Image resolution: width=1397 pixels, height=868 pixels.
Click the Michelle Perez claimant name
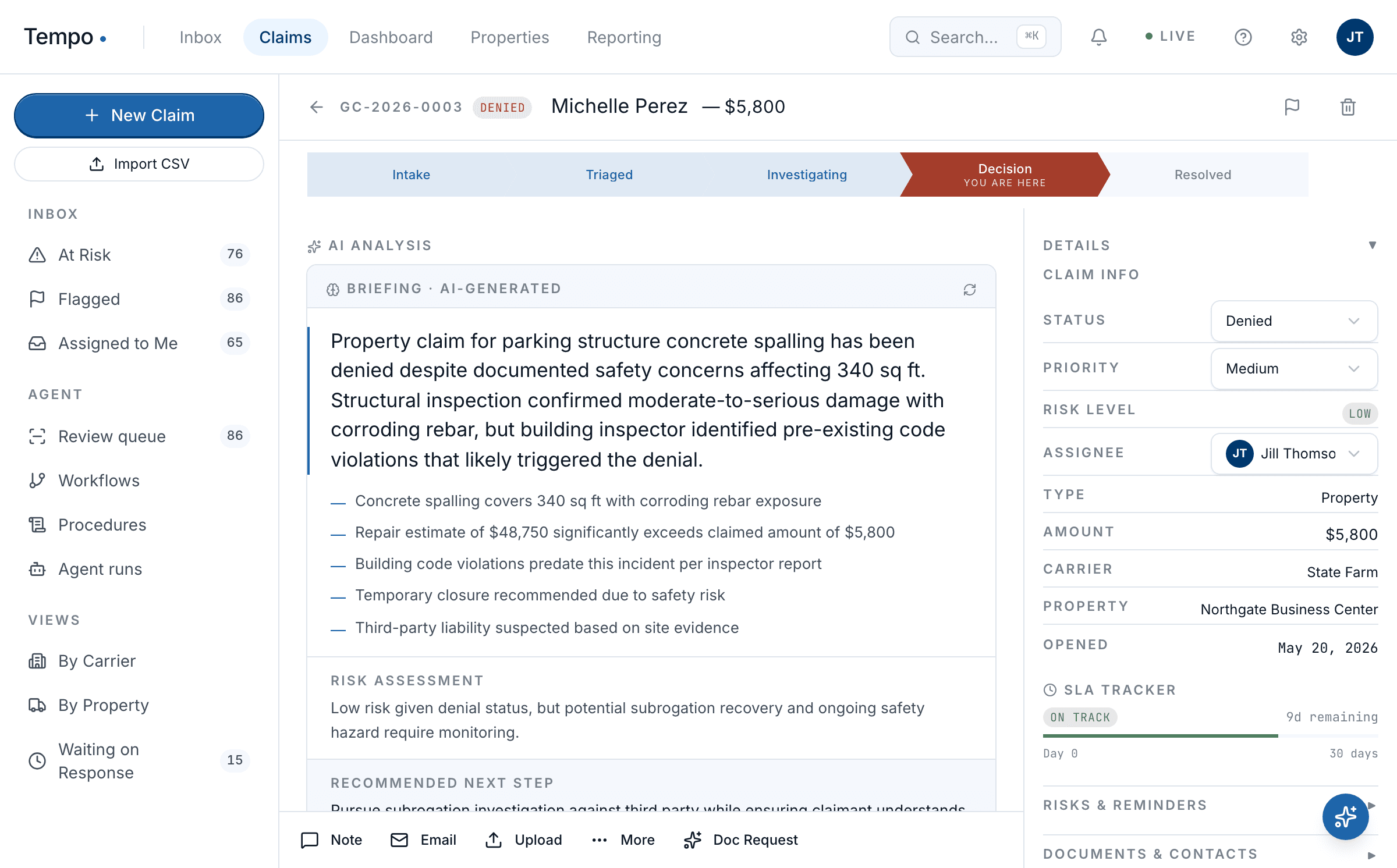(x=619, y=106)
